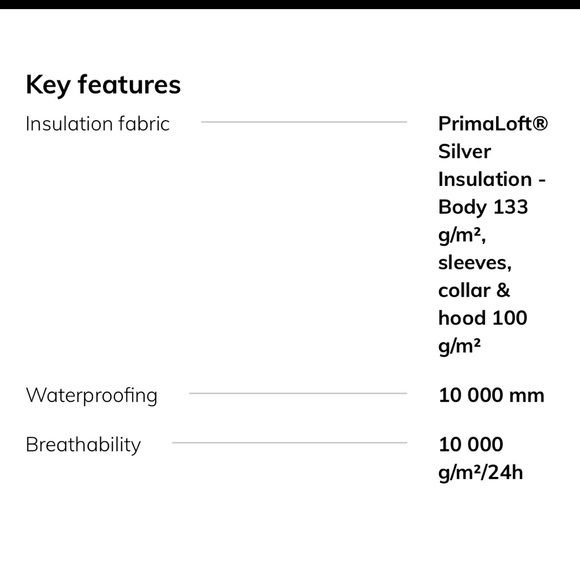
Task: Select the 'collar &' text line
Action: (x=474, y=290)
